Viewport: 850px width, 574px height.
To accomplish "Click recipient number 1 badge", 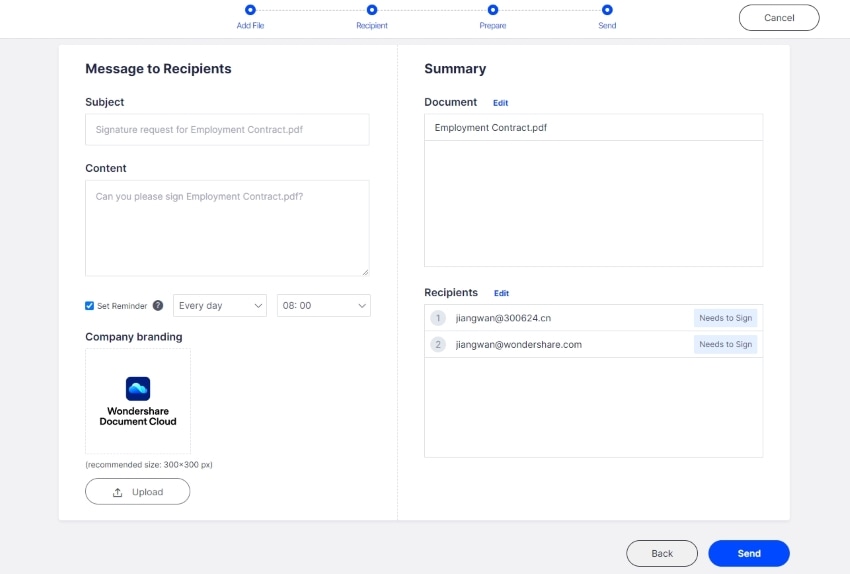I will point(437,318).
